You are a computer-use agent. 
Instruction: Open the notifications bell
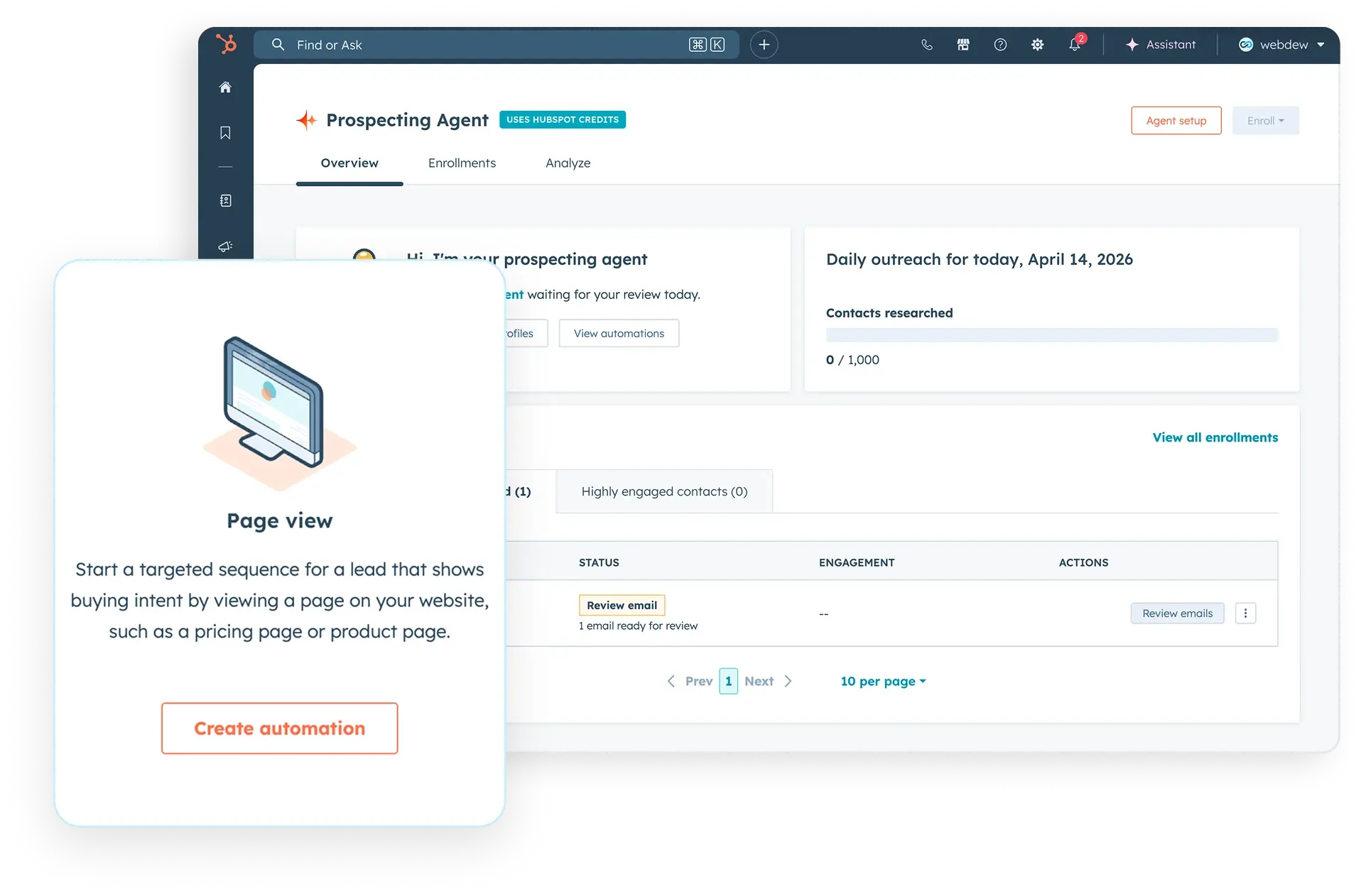[x=1075, y=45]
